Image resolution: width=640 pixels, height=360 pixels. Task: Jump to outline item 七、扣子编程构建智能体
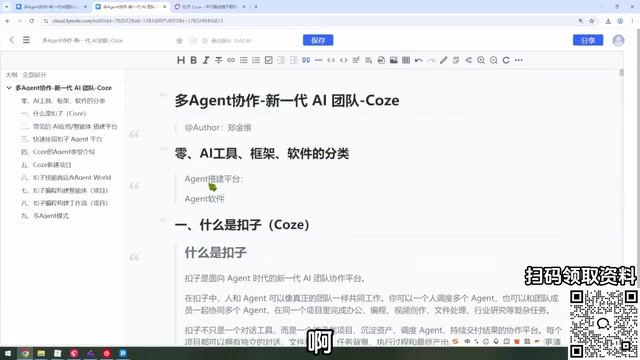pos(64,191)
